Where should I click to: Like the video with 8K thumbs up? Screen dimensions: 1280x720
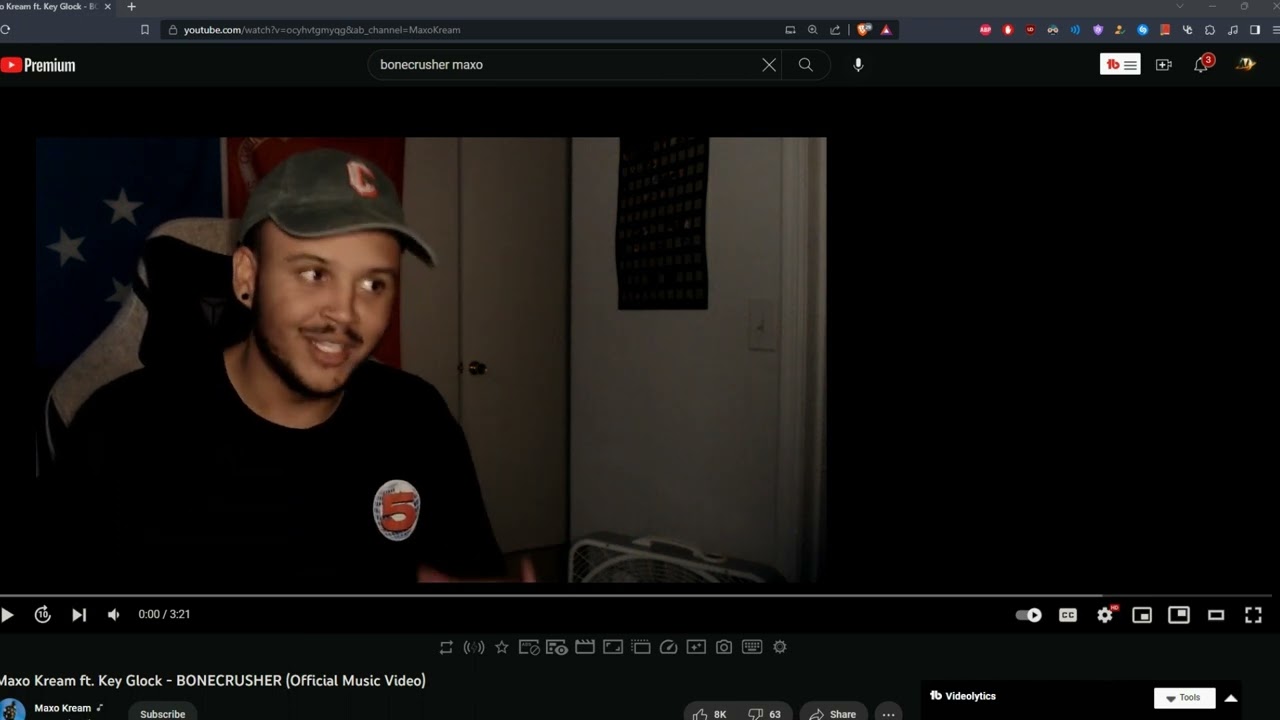(710, 714)
